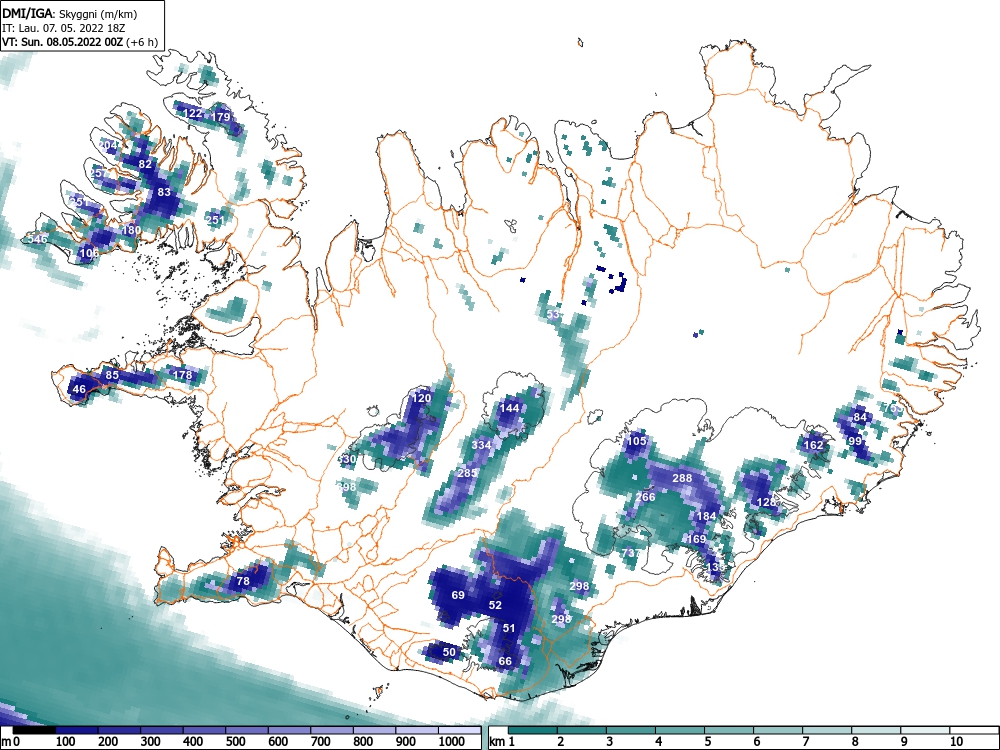The height and width of the screenshot is (750, 1000).
Task: Click the visibility label 144
Action: click(509, 408)
